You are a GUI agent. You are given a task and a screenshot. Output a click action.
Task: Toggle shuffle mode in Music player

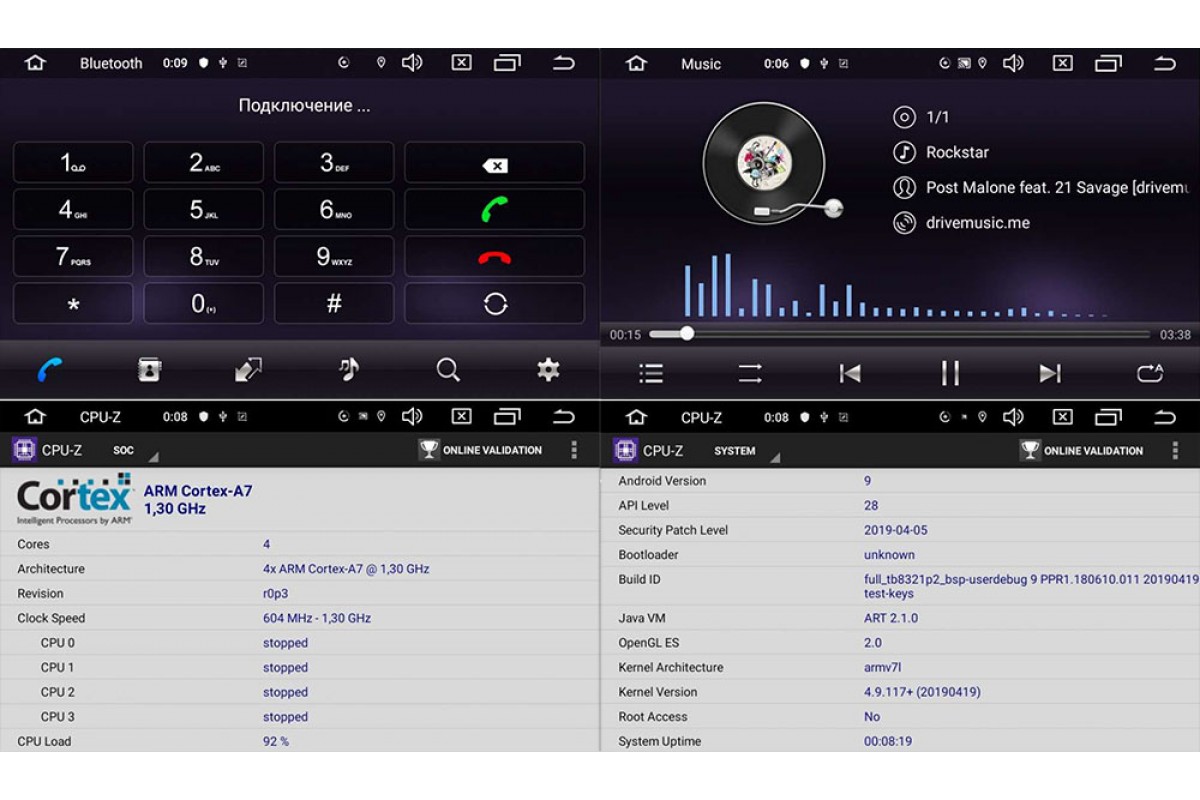750,374
